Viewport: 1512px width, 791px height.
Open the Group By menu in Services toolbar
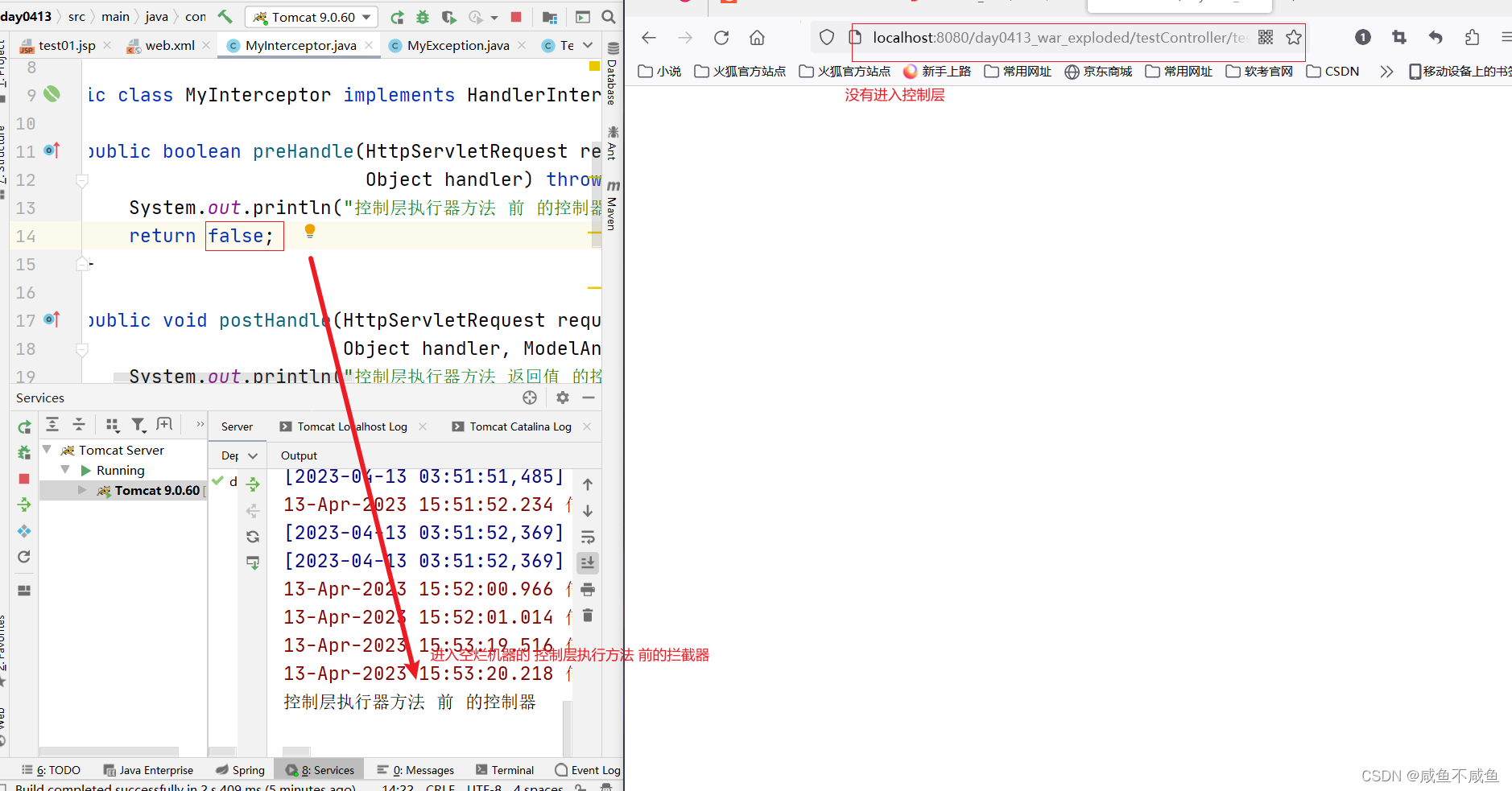point(113,424)
